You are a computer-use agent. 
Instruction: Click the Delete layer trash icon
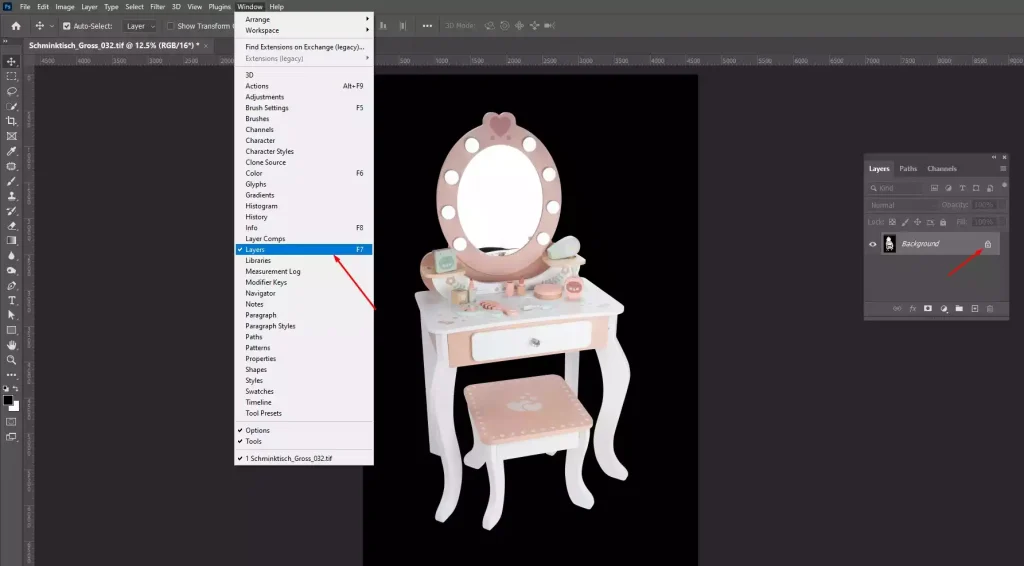coord(990,309)
